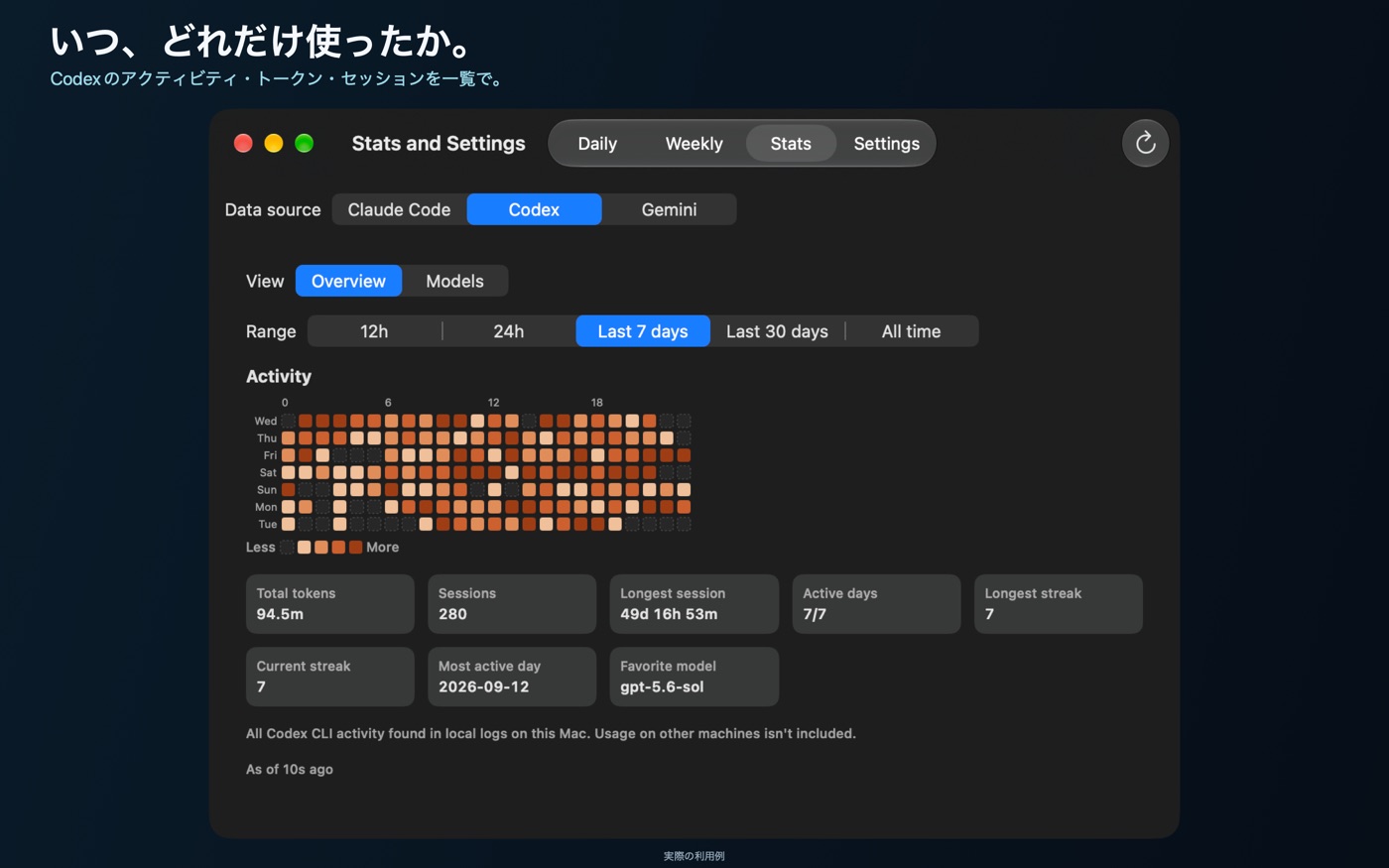This screenshot has height=868, width=1389.
Task: Select the Overview view
Action: pos(348,281)
